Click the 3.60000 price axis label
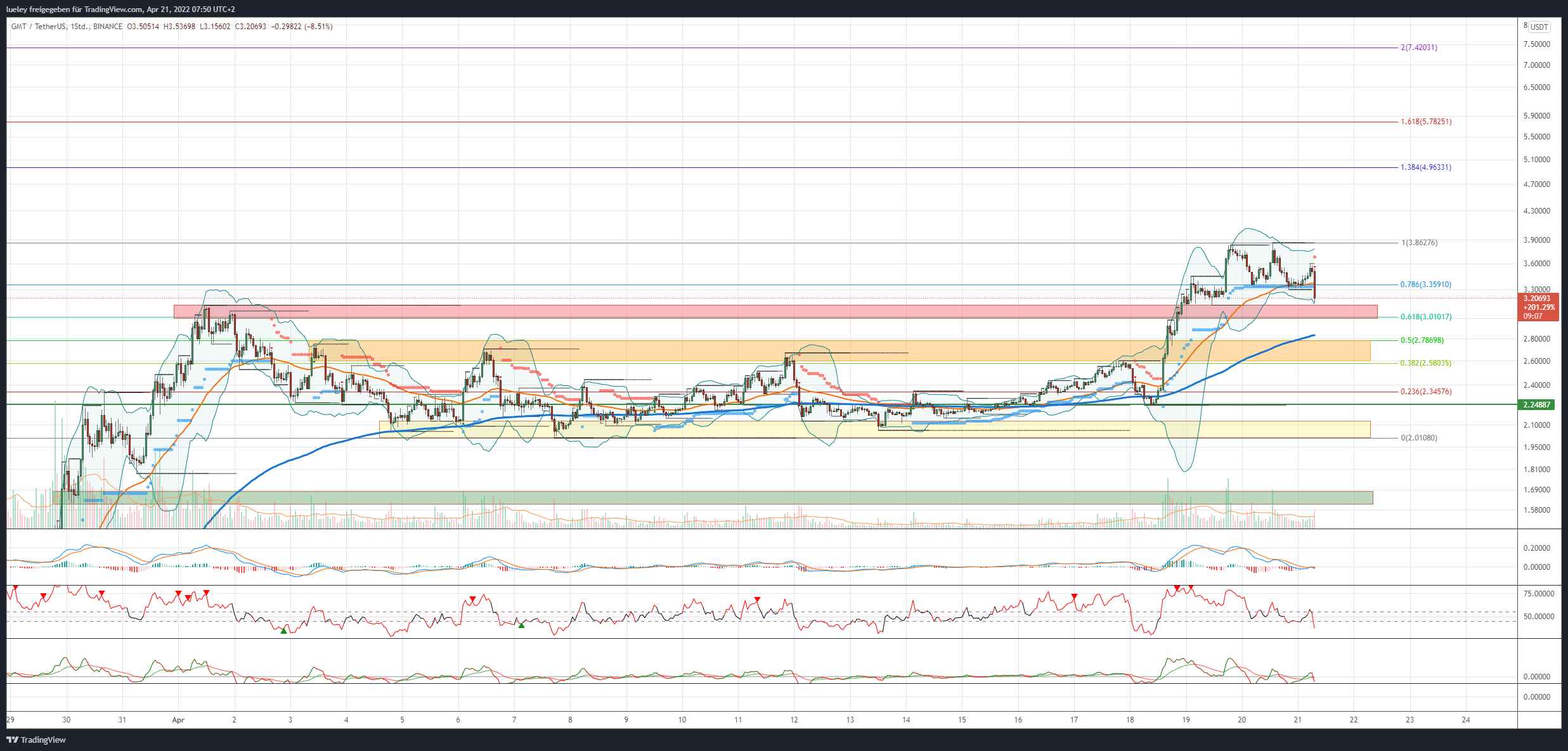This screenshot has height=751, width=1568. coord(1537,264)
